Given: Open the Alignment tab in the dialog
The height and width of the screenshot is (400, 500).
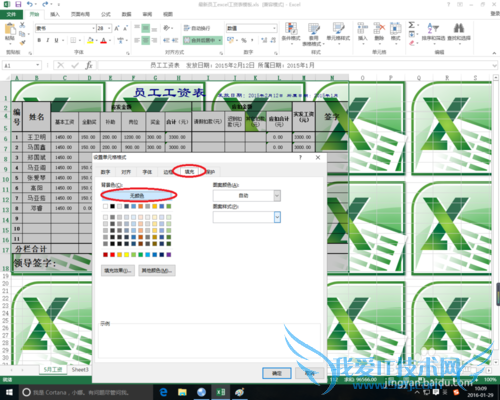Looking at the screenshot, I should [126, 172].
